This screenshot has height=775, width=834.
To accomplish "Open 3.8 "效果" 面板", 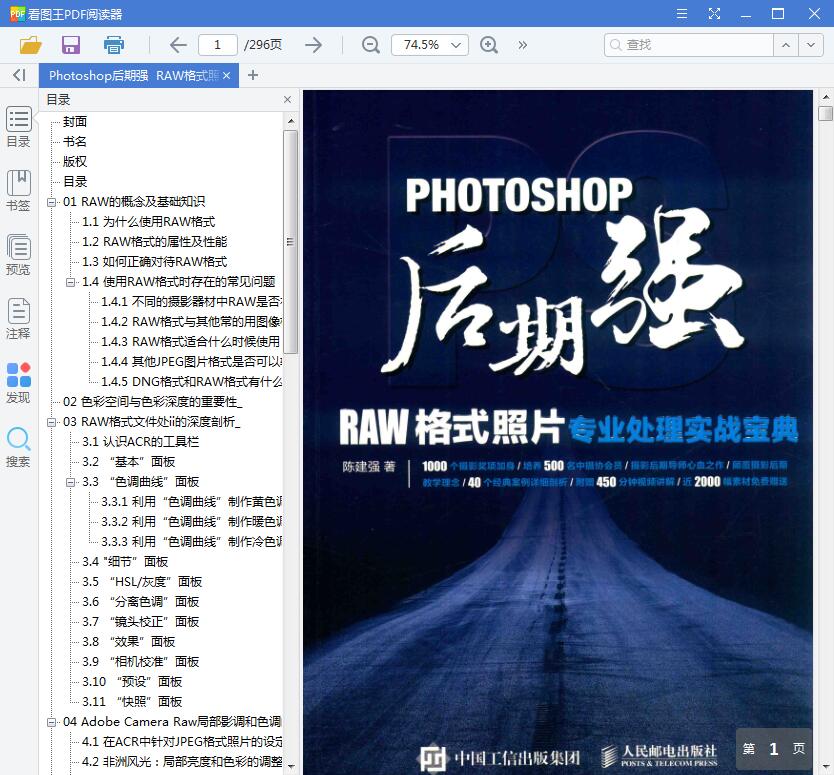I will 129,642.
